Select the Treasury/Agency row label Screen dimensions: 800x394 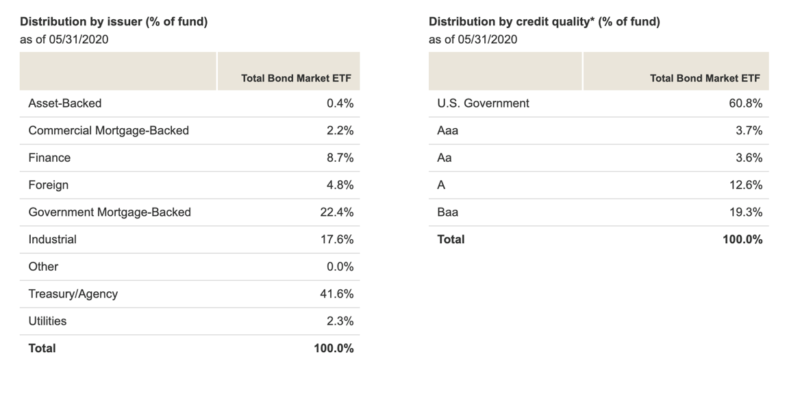tap(73, 294)
